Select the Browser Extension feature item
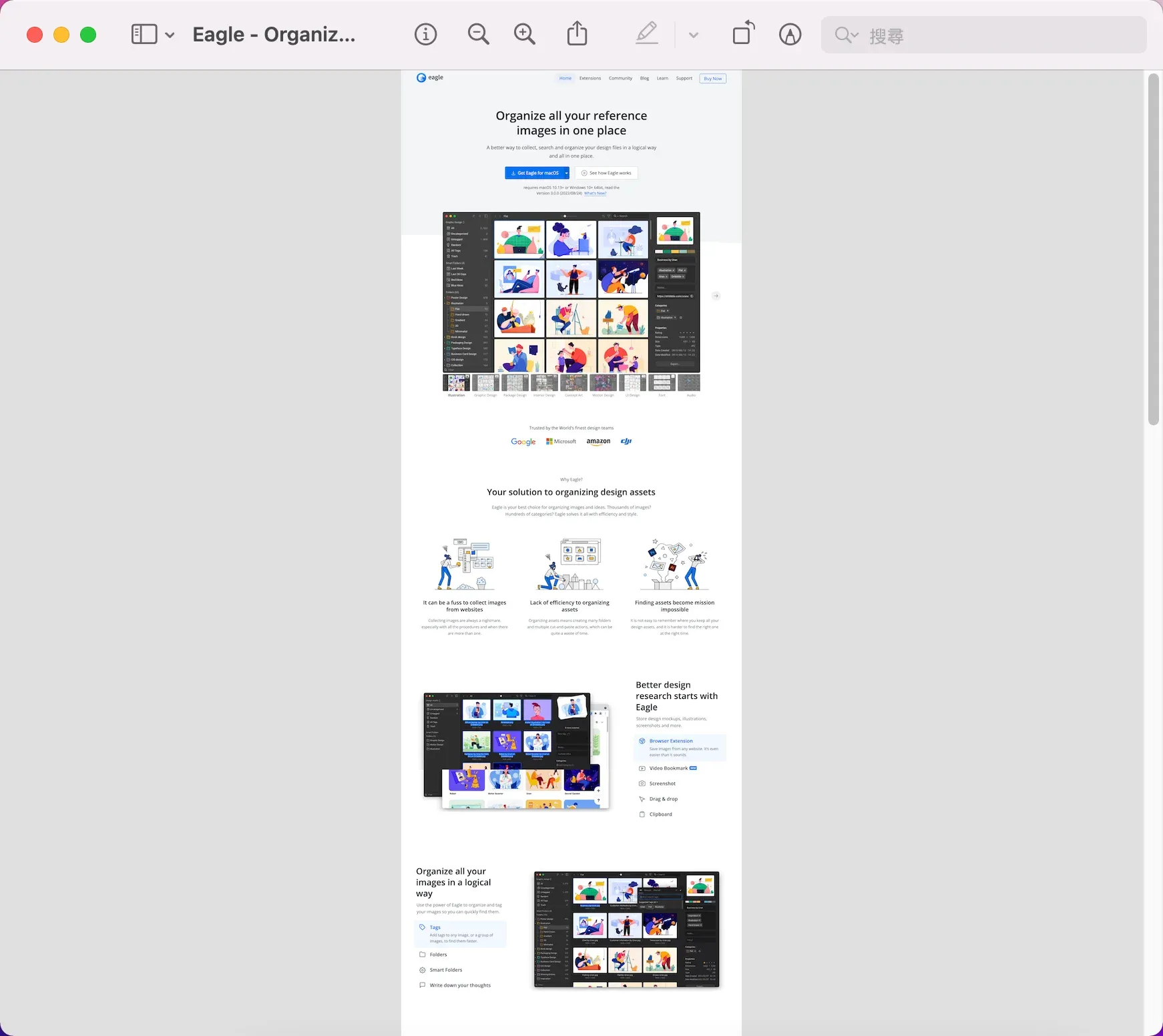 [680, 748]
